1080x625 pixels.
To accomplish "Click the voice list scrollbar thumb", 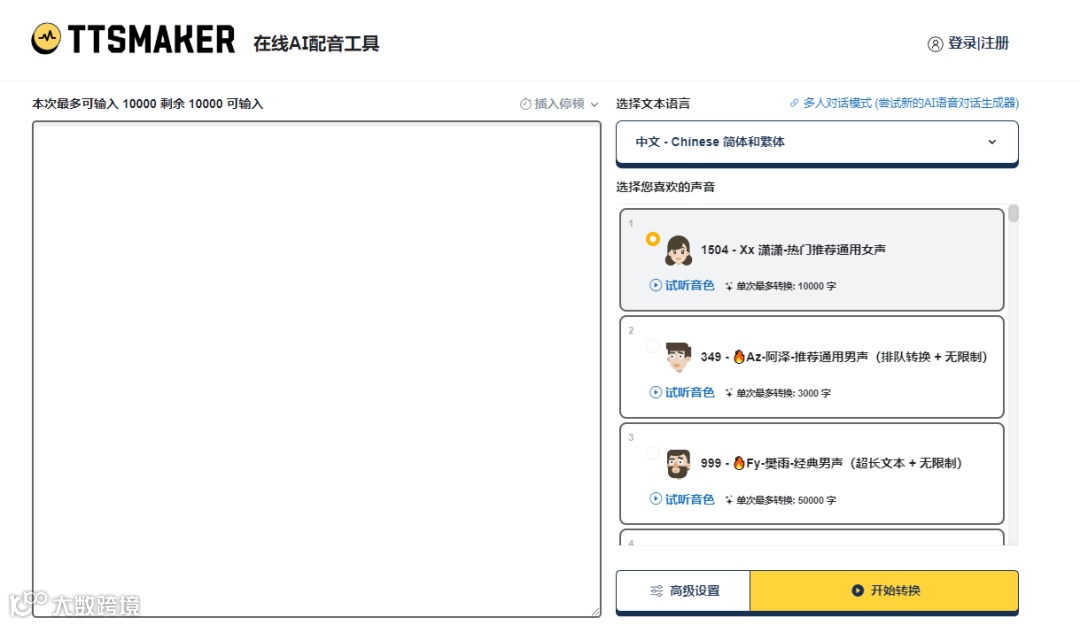I will [1013, 213].
